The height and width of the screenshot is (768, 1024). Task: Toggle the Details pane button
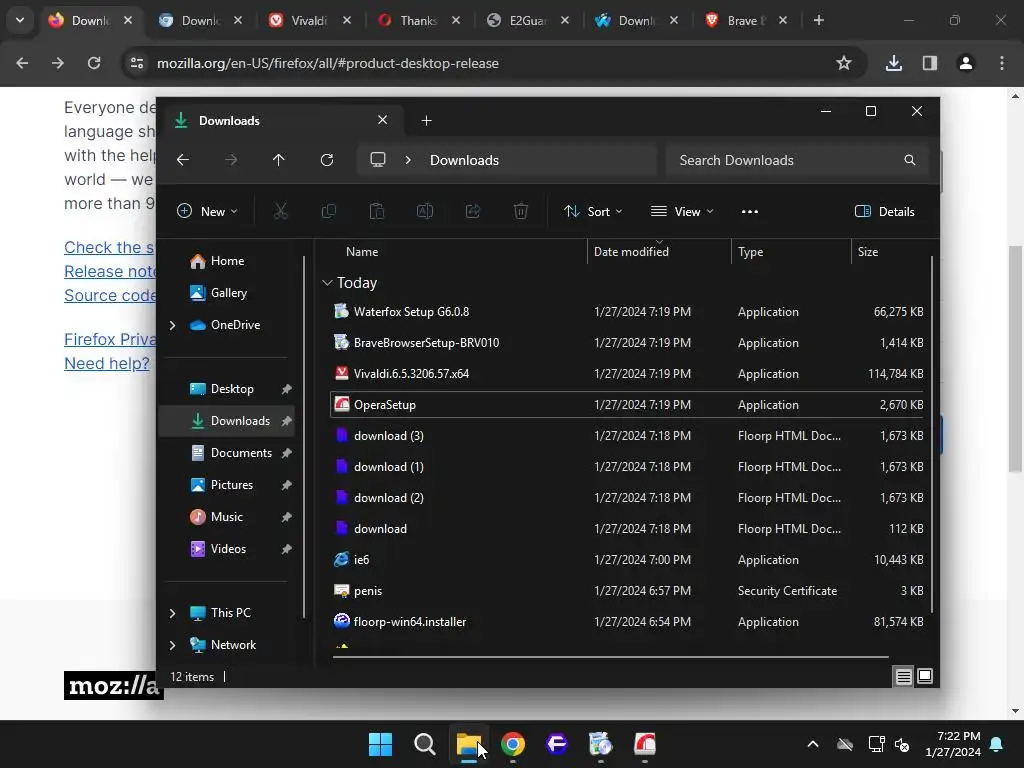[885, 211]
